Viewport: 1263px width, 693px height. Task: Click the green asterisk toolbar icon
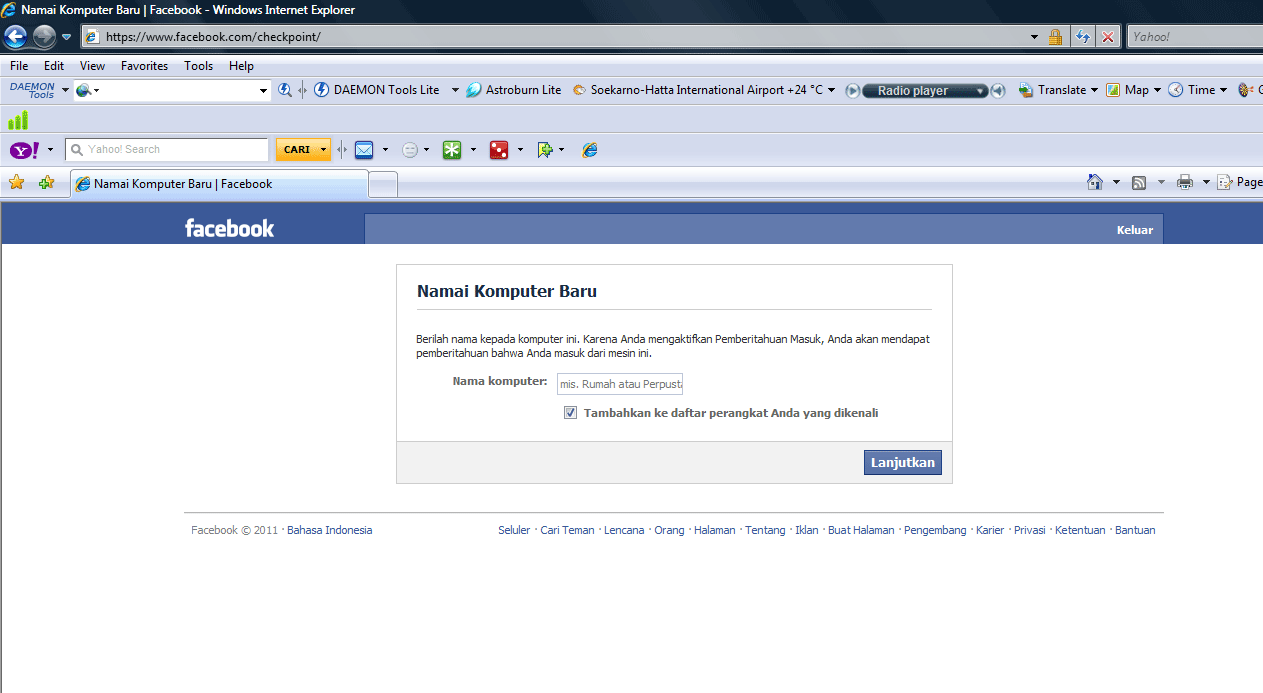coord(453,150)
